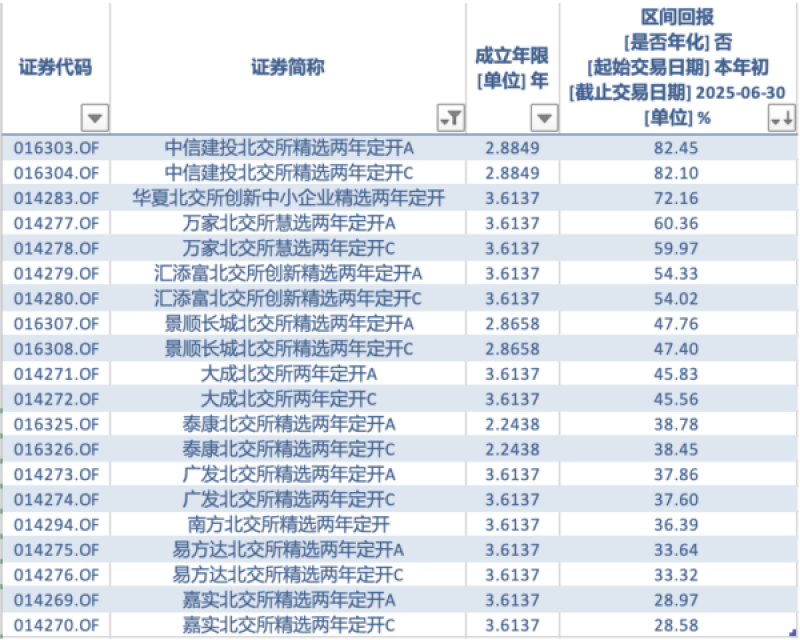Select fund name 易方达北交所精选两年定开A
The height and width of the screenshot is (640, 800).
tap(289, 550)
